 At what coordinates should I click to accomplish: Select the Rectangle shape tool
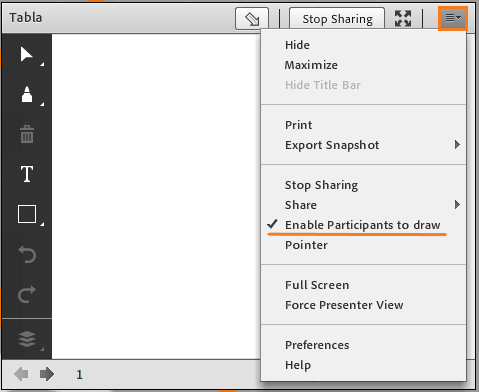point(27,214)
